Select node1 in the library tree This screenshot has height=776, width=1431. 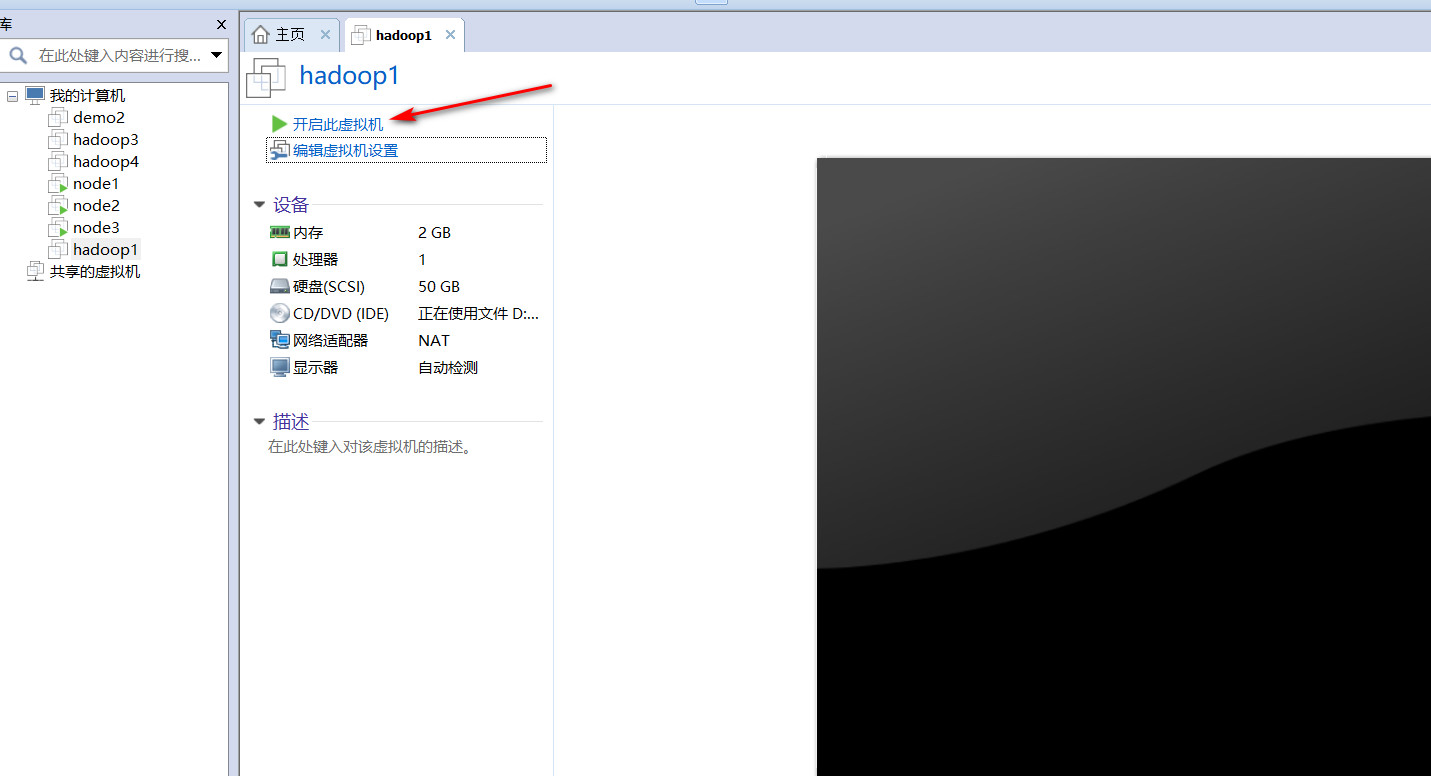click(96, 183)
